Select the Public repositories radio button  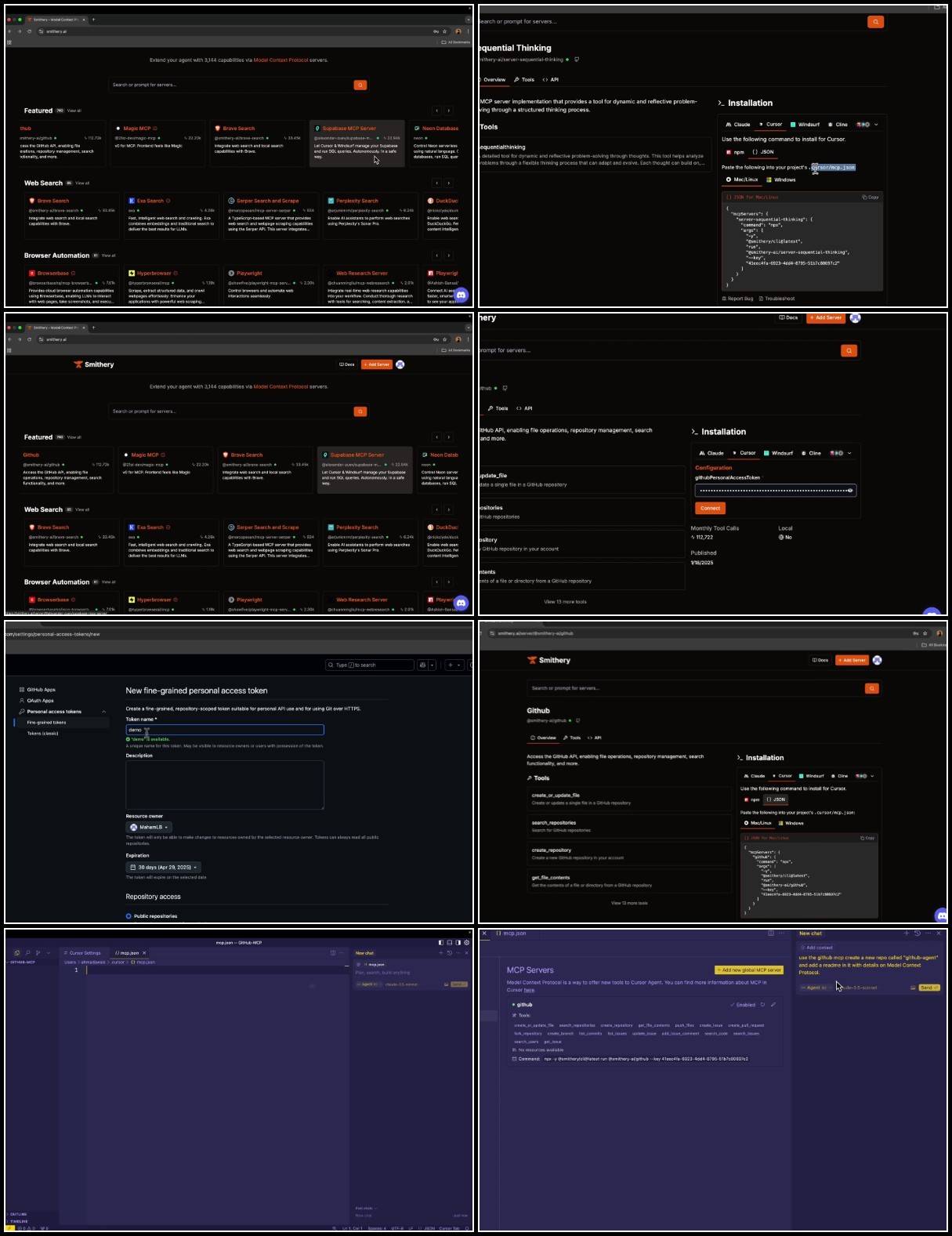pyautogui.click(x=129, y=916)
